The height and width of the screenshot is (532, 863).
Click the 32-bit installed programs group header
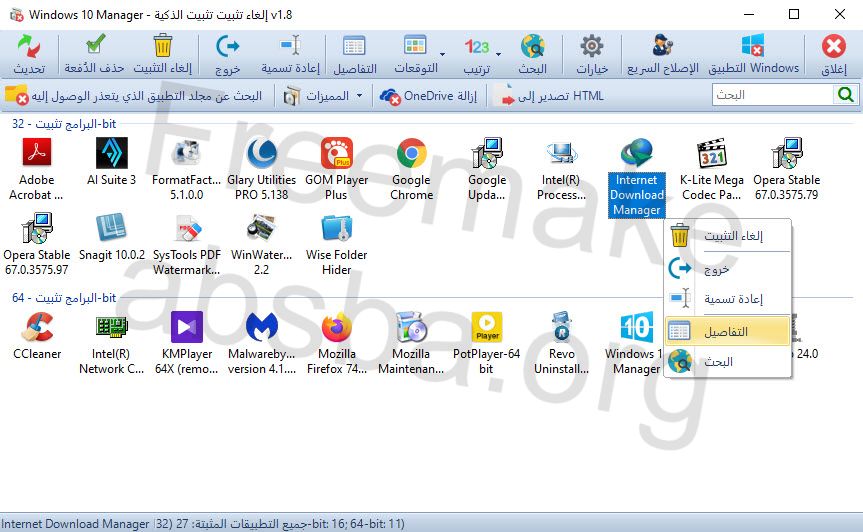click(x=64, y=124)
